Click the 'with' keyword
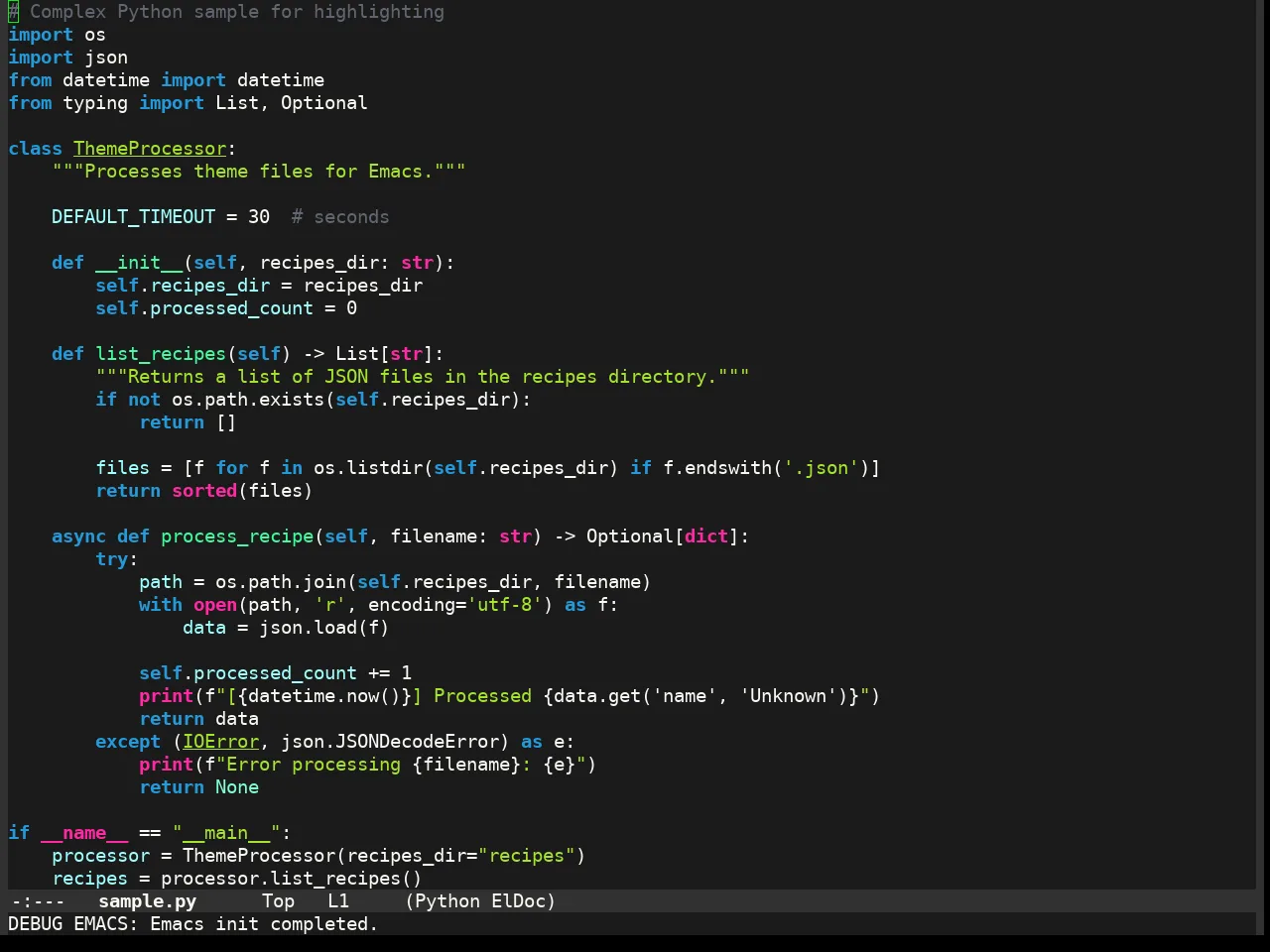The width and height of the screenshot is (1270, 952). coord(161,605)
